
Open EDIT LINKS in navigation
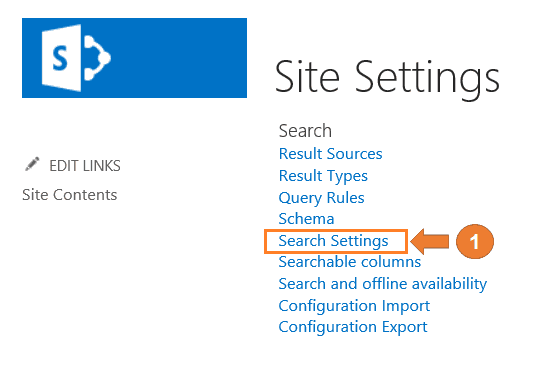(x=85, y=166)
